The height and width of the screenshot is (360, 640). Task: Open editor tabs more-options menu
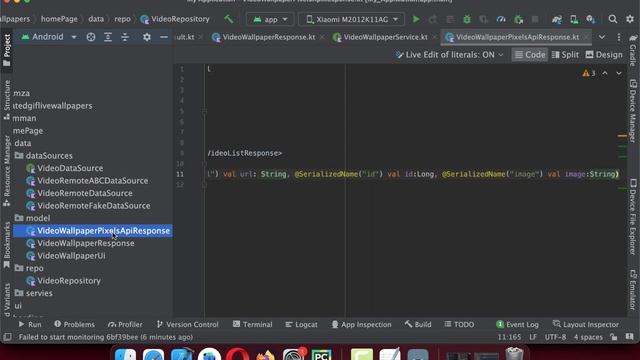coord(619,37)
